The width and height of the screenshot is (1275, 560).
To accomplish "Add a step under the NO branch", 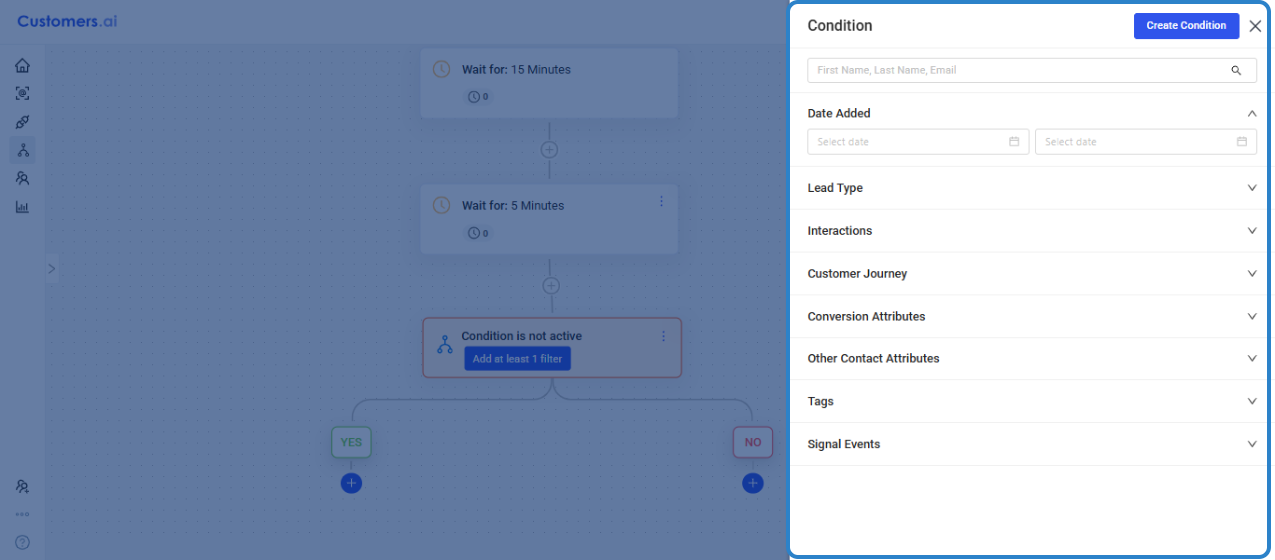I will (753, 483).
